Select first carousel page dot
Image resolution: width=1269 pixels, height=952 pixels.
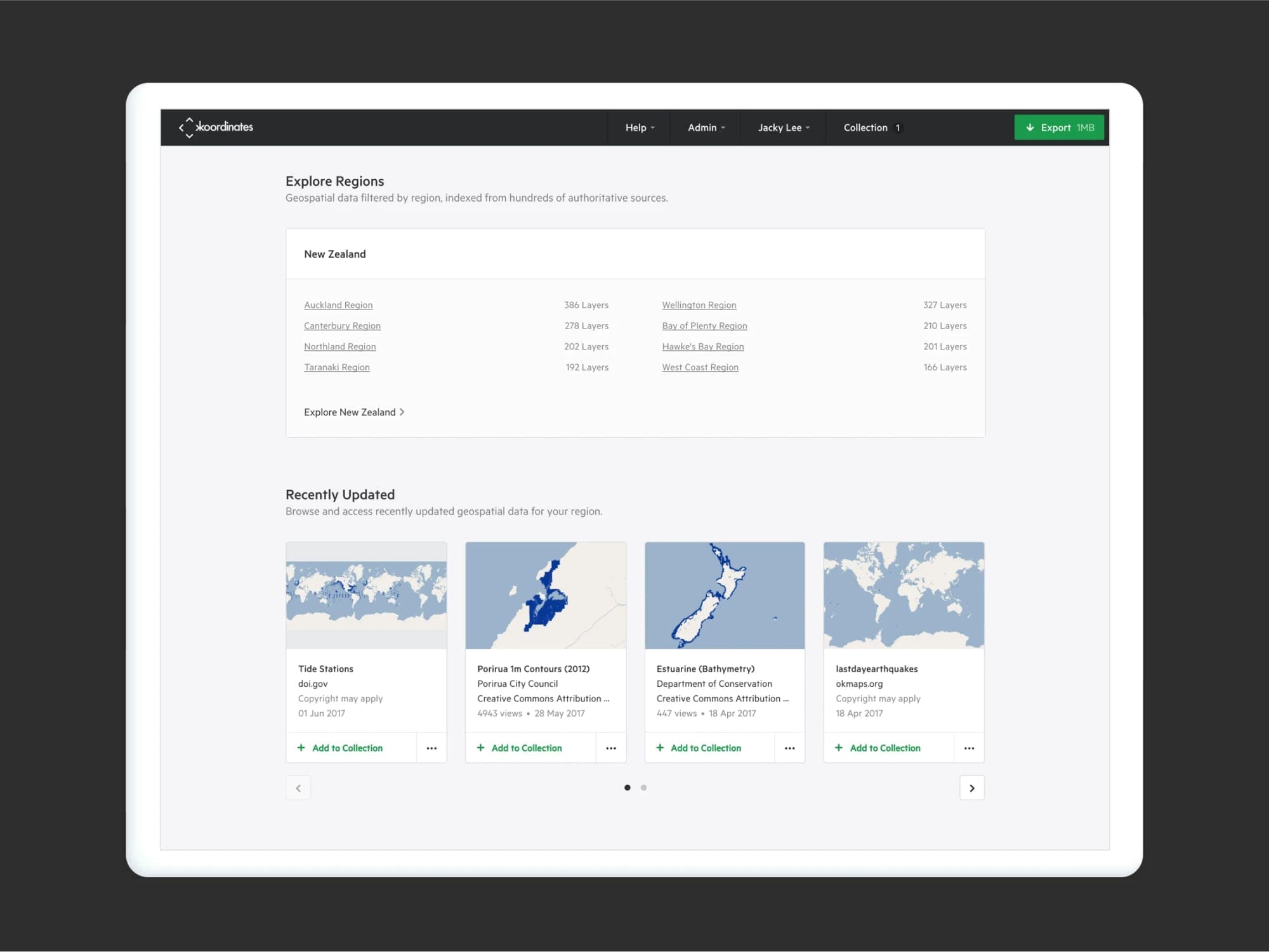pos(628,788)
